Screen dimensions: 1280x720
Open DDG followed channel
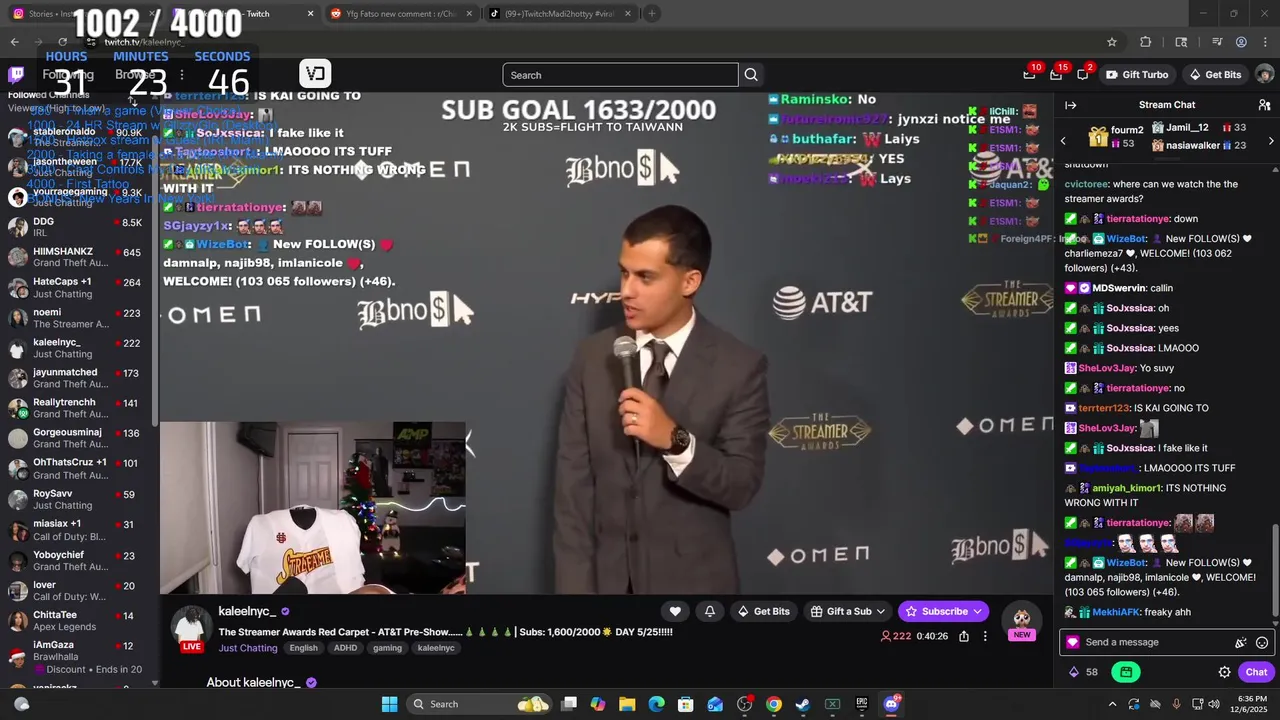(x=77, y=227)
